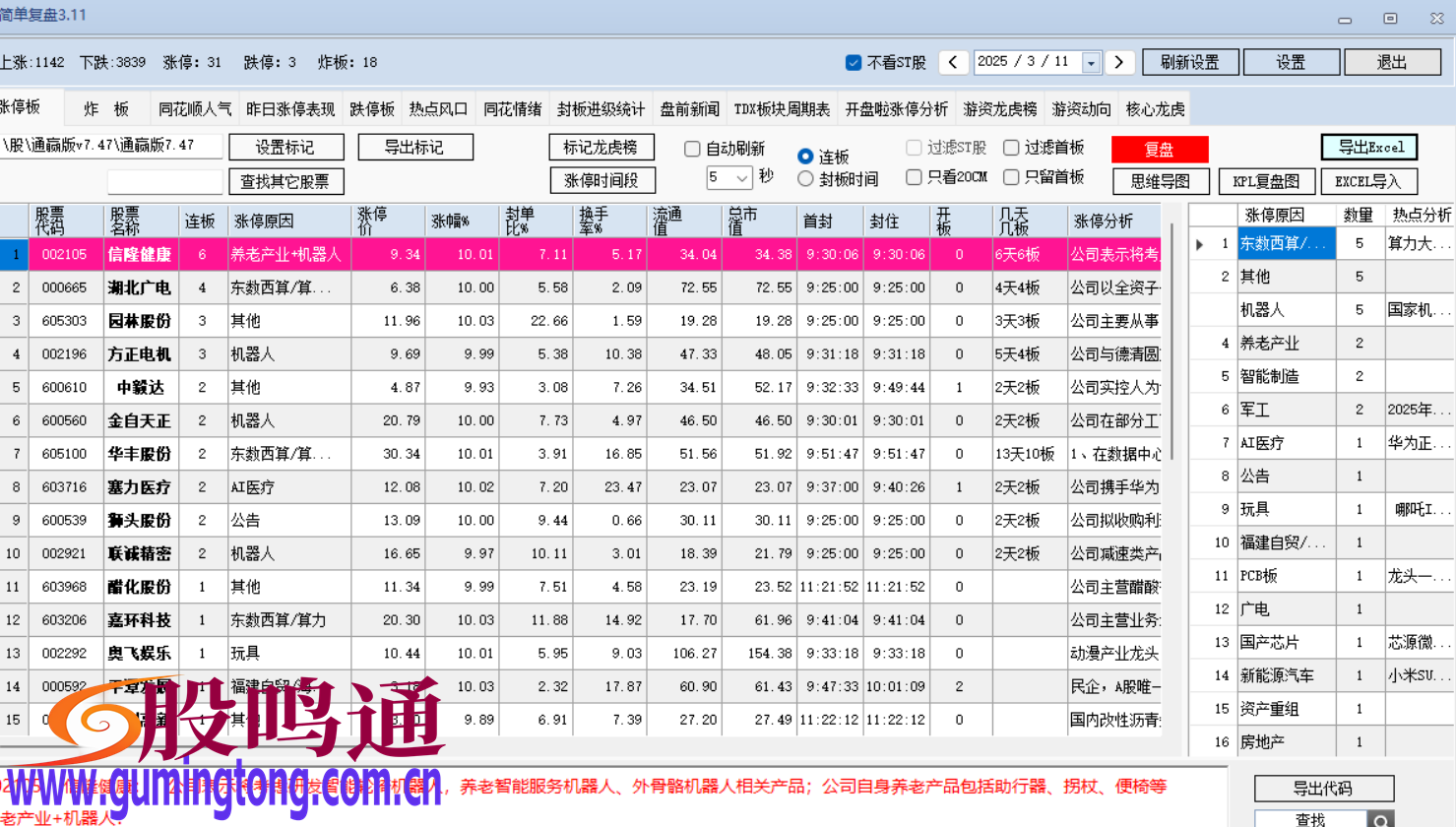Sort by the 涨停原因 column header
This screenshot has width=1456, height=827.
point(289,221)
